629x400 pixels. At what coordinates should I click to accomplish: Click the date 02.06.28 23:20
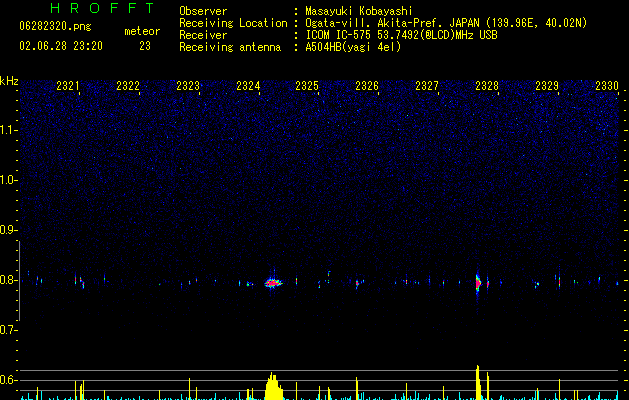point(61,46)
